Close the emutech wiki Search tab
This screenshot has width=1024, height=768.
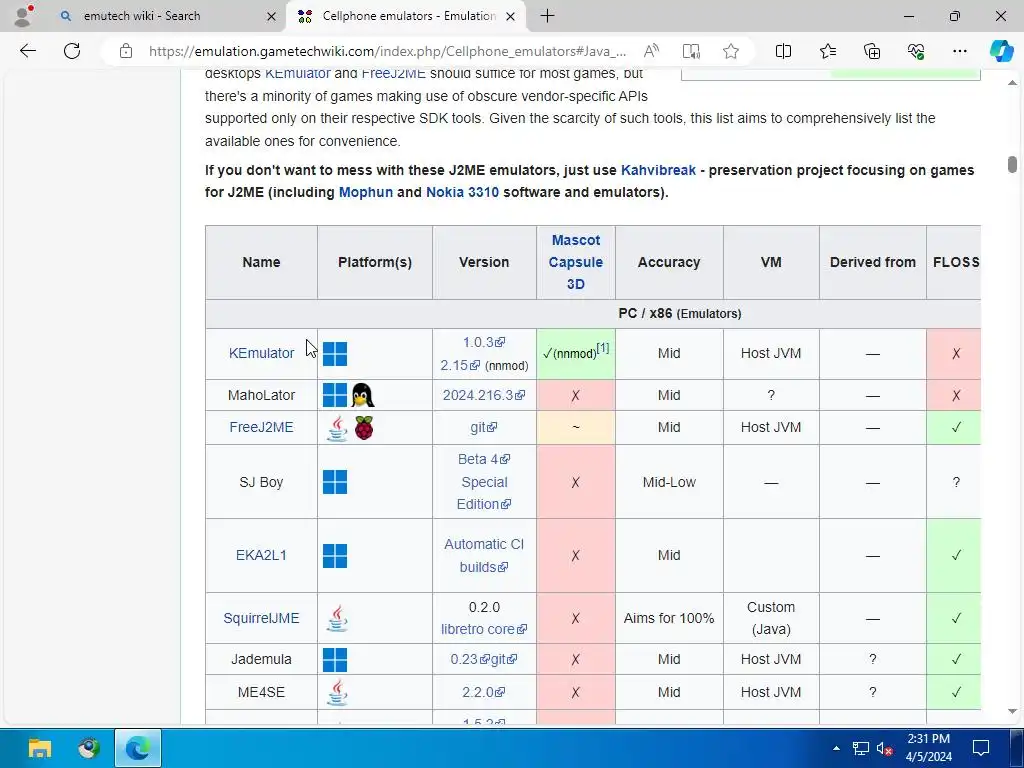(272, 16)
